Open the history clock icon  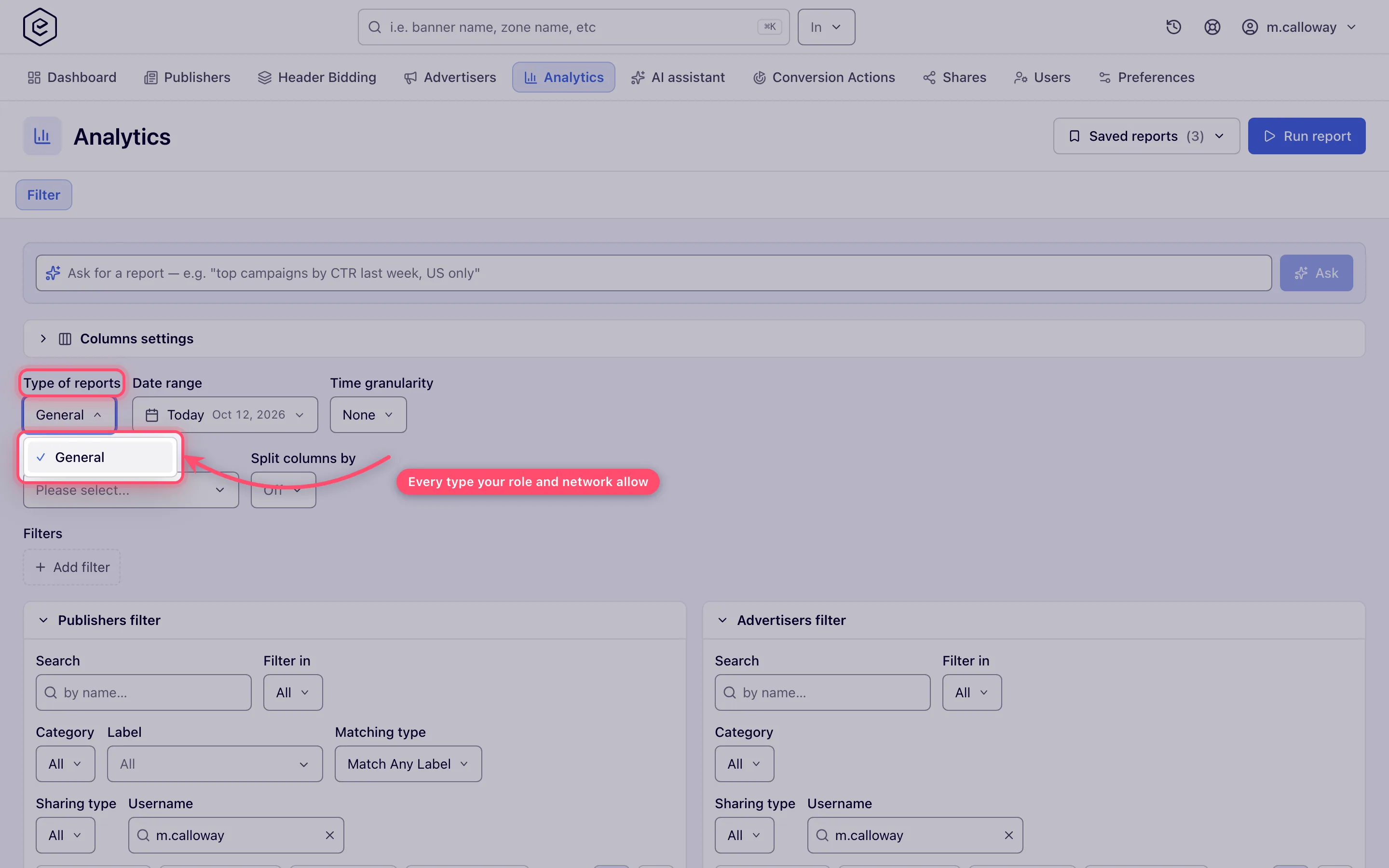1173,27
